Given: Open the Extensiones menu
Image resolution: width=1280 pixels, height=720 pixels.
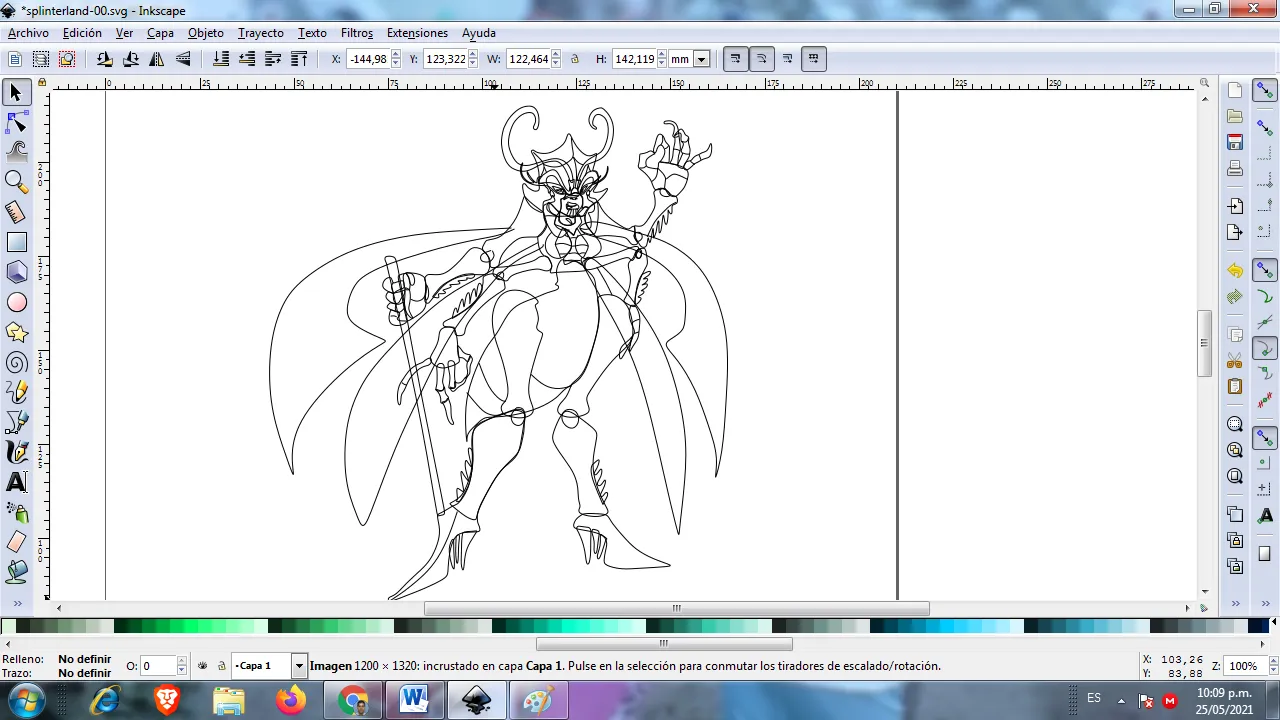Looking at the screenshot, I should 417,33.
